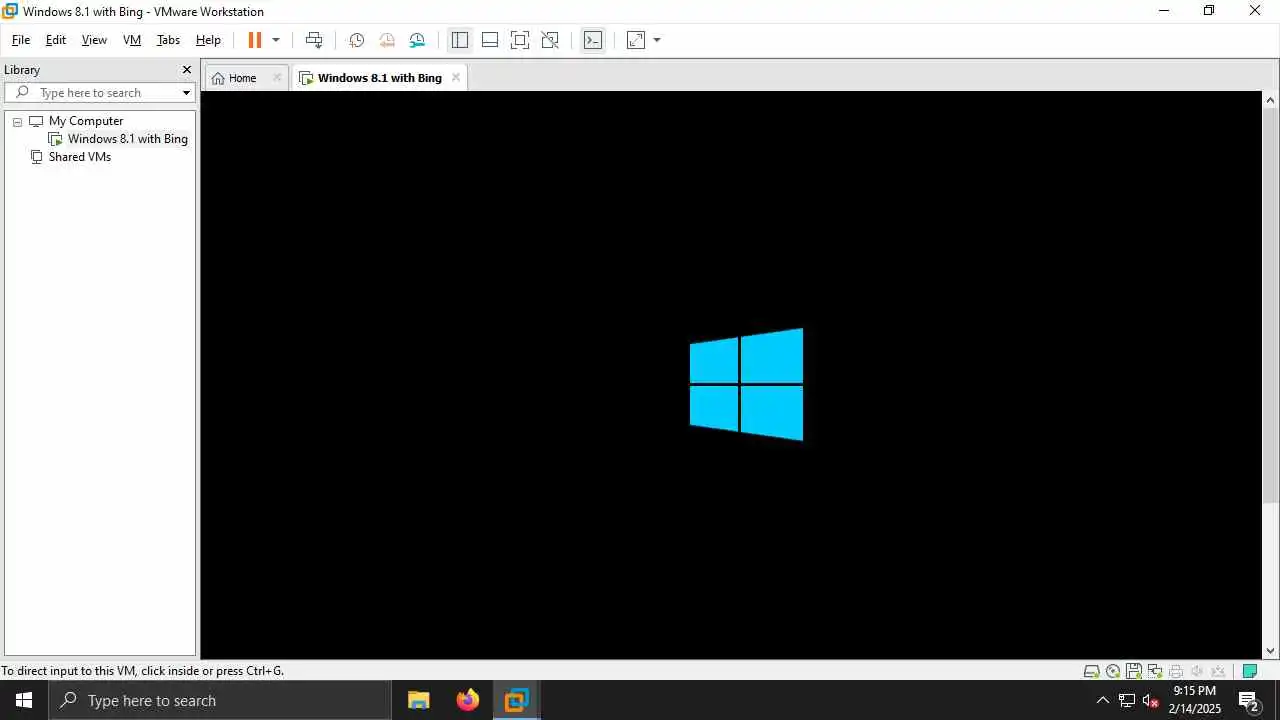Click the stretch guest display icon

[636, 40]
